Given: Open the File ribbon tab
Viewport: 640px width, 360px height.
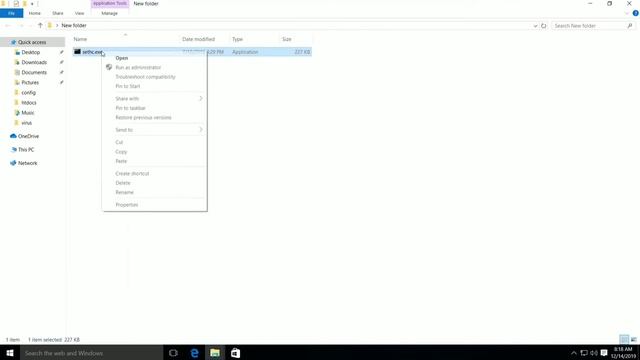Looking at the screenshot, I should coord(11,13).
